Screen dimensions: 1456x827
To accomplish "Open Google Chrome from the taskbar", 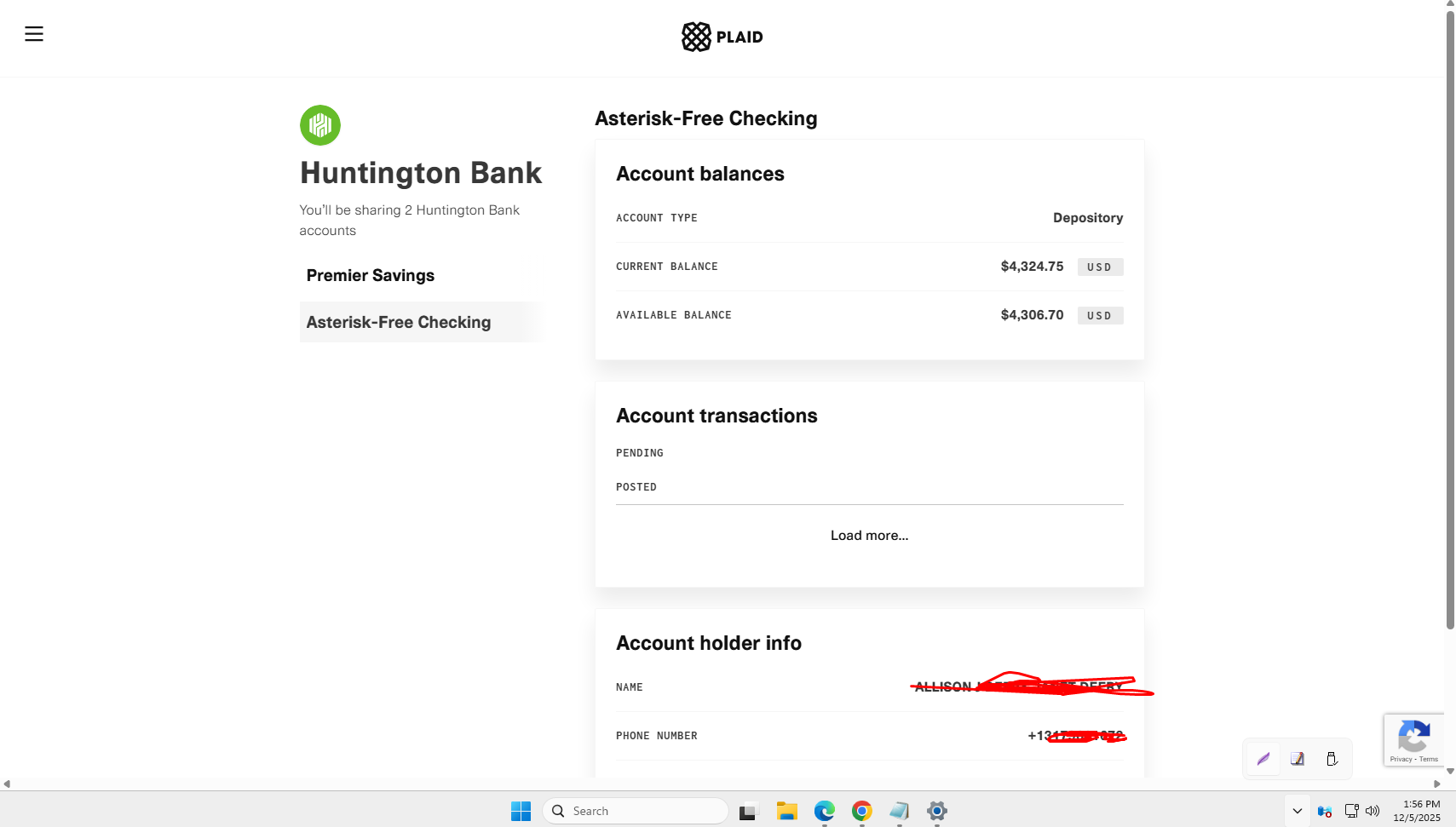I will tap(861, 811).
